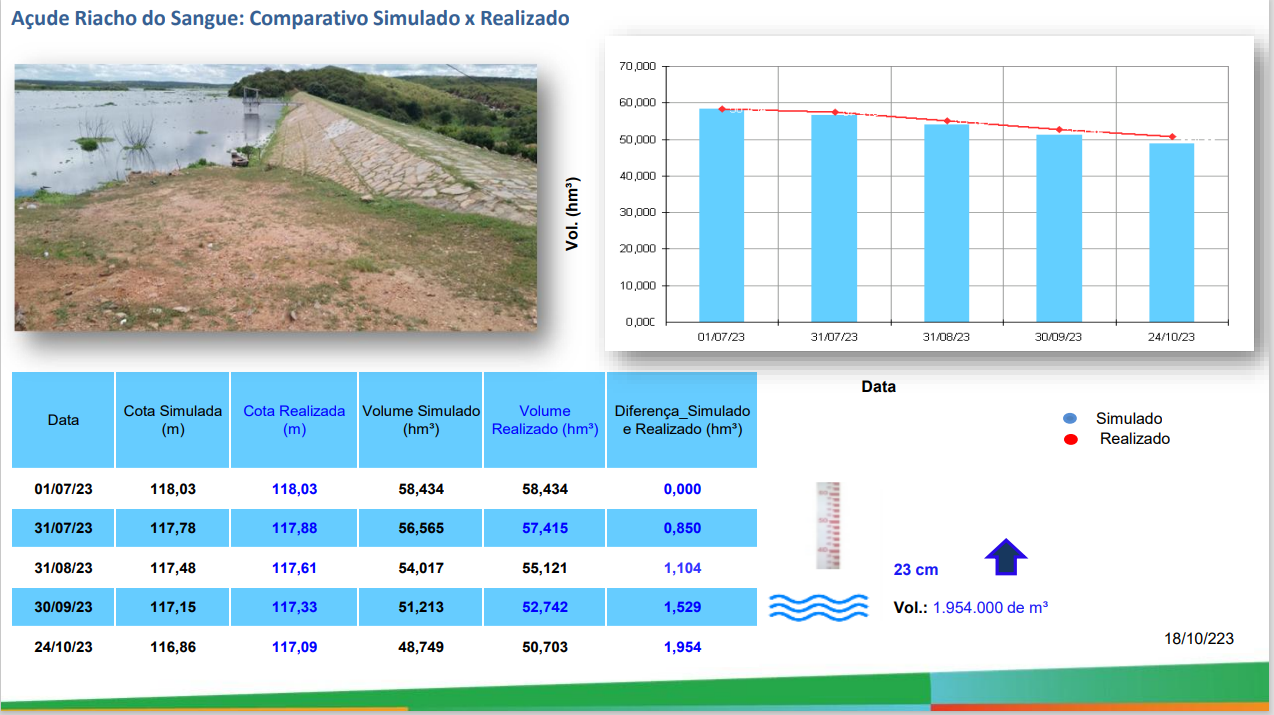The width and height of the screenshot is (1274, 715).
Task: Select the 24/10/23 date cell in table
Action: [x=63, y=647]
